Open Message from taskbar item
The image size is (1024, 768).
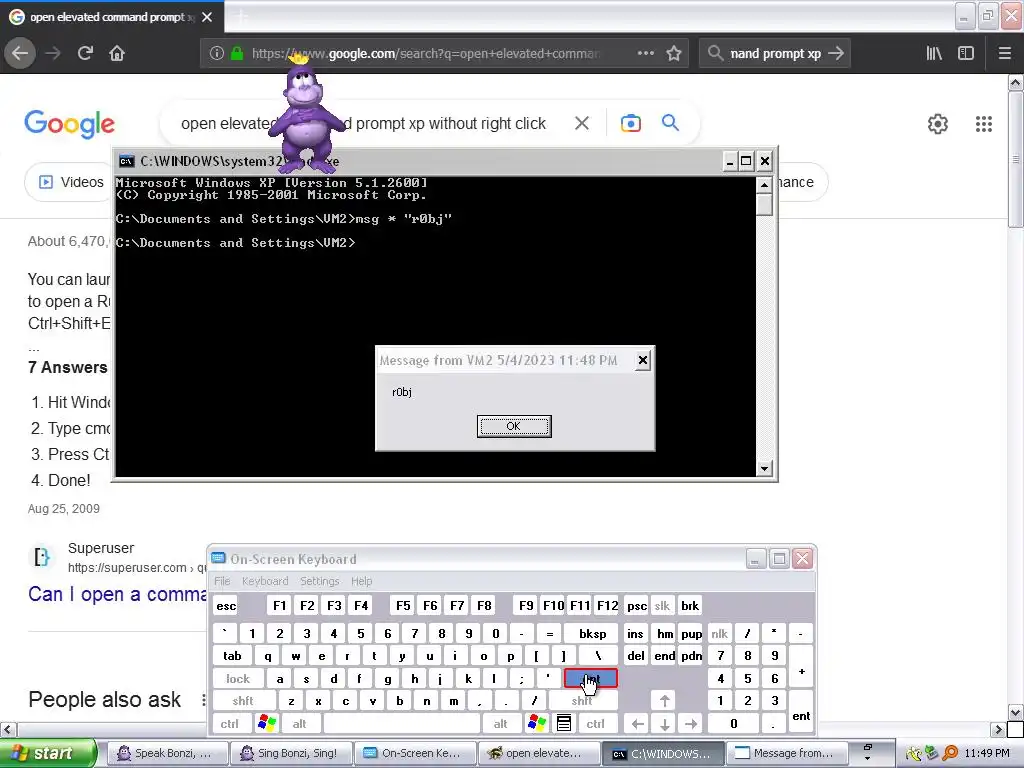coord(787,753)
